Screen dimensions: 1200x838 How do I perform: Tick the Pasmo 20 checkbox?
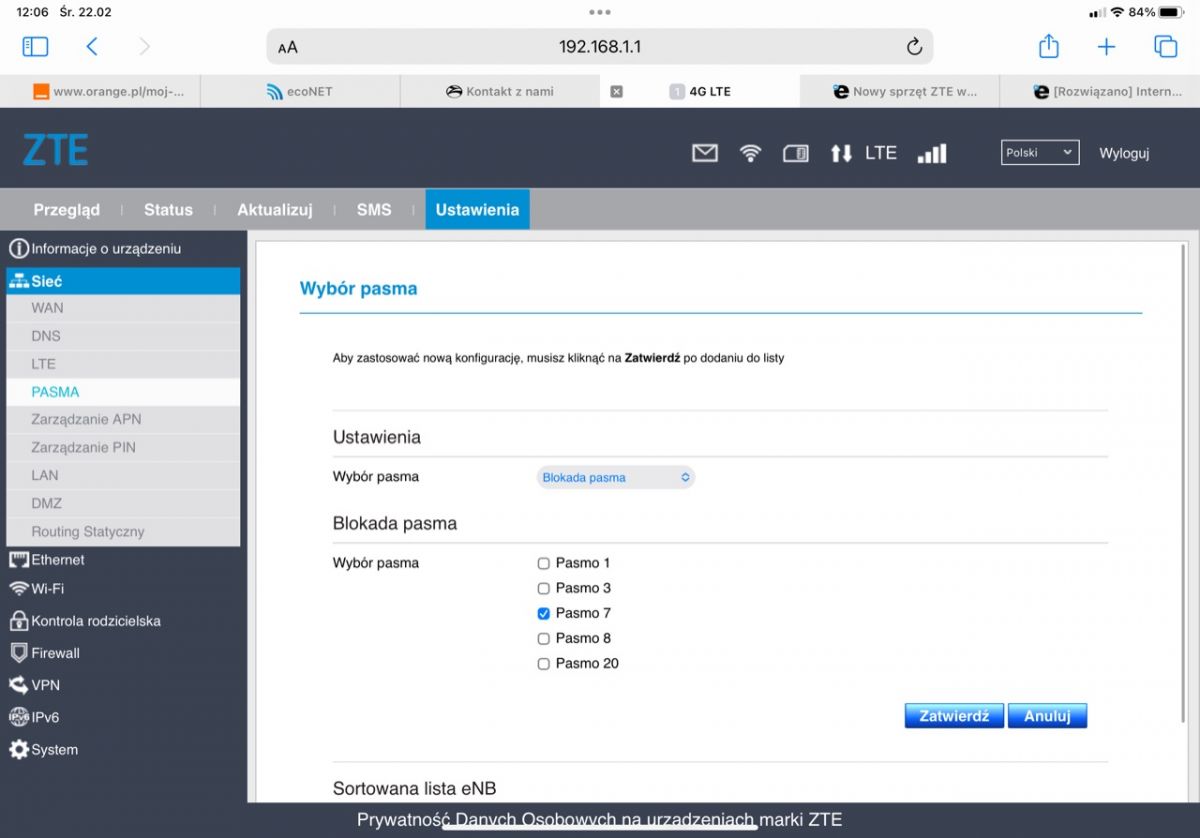(544, 663)
